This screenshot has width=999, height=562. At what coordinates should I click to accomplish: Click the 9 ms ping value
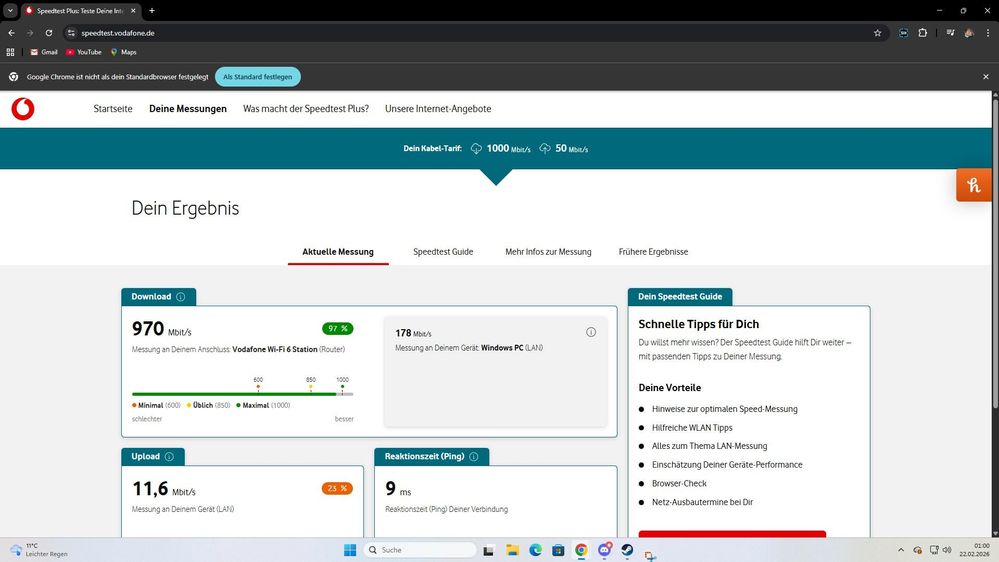tap(398, 489)
